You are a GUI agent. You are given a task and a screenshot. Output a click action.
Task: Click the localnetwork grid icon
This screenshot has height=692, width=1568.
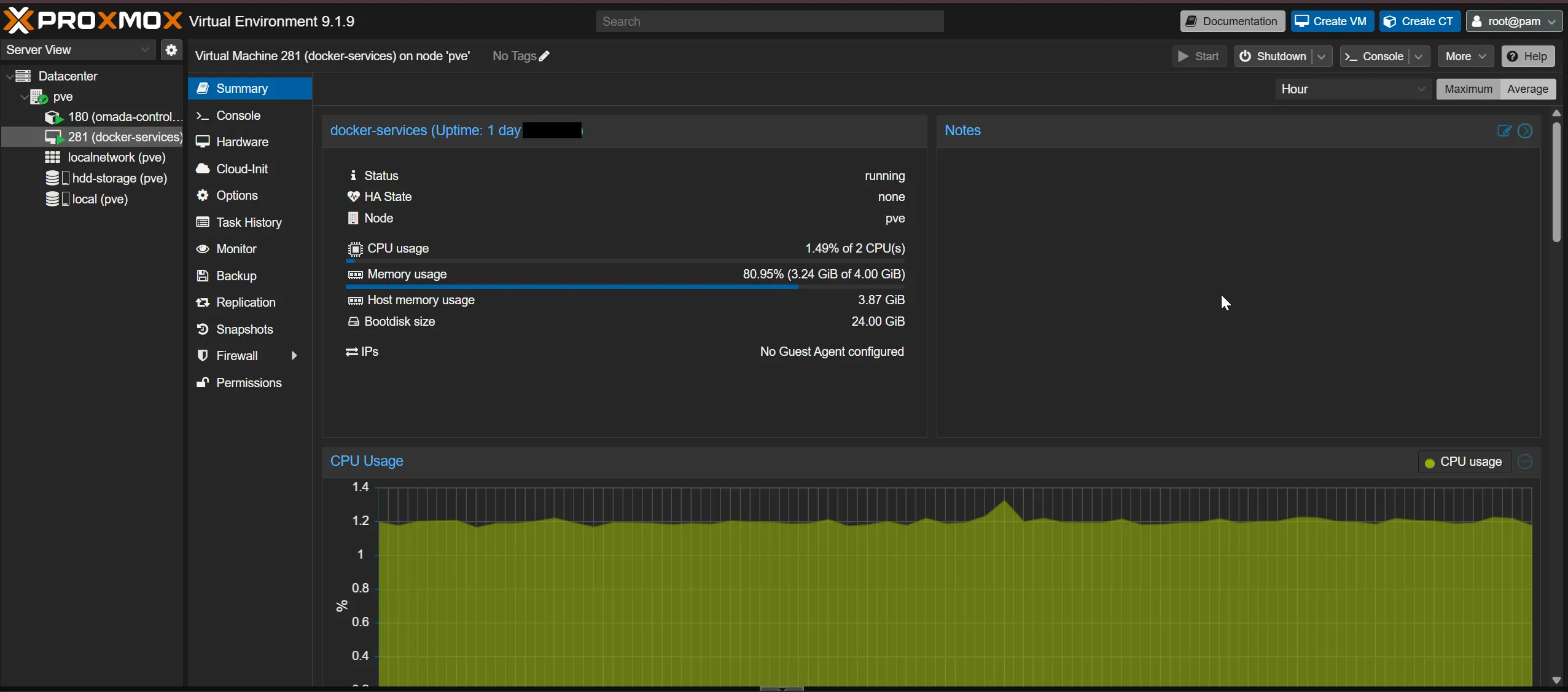(53, 157)
